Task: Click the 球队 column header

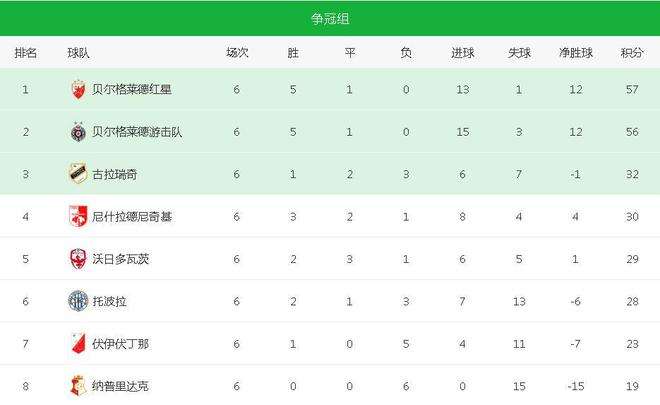Action: click(78, 53)
